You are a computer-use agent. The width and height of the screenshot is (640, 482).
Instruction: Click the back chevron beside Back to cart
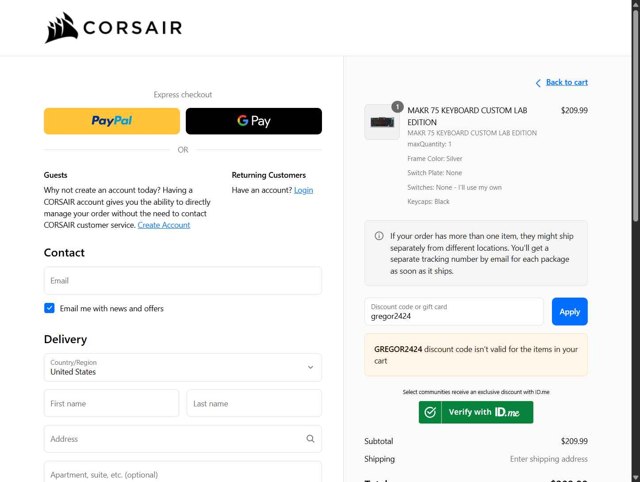pos(538,83)
